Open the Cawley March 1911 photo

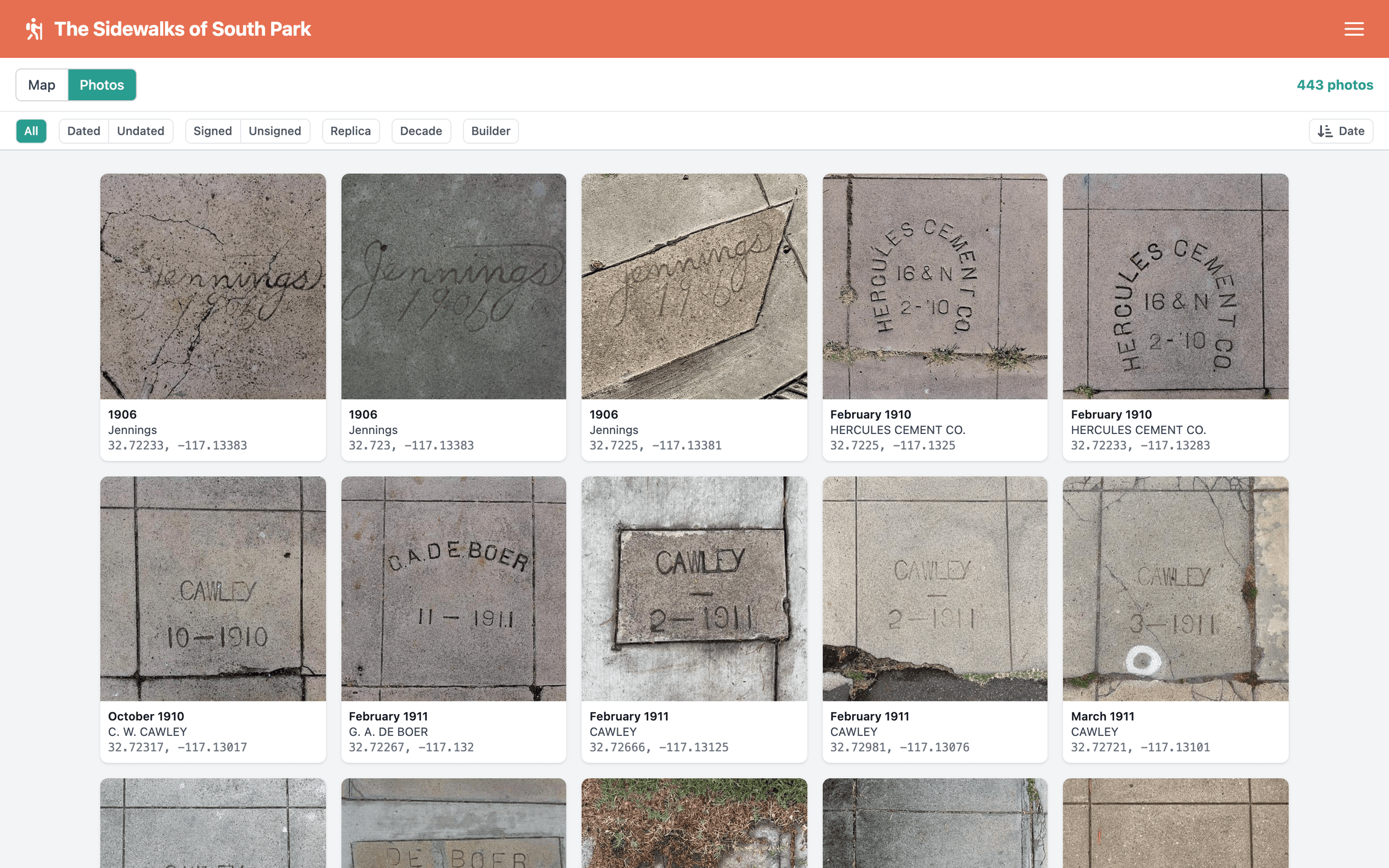(1176, 589)
